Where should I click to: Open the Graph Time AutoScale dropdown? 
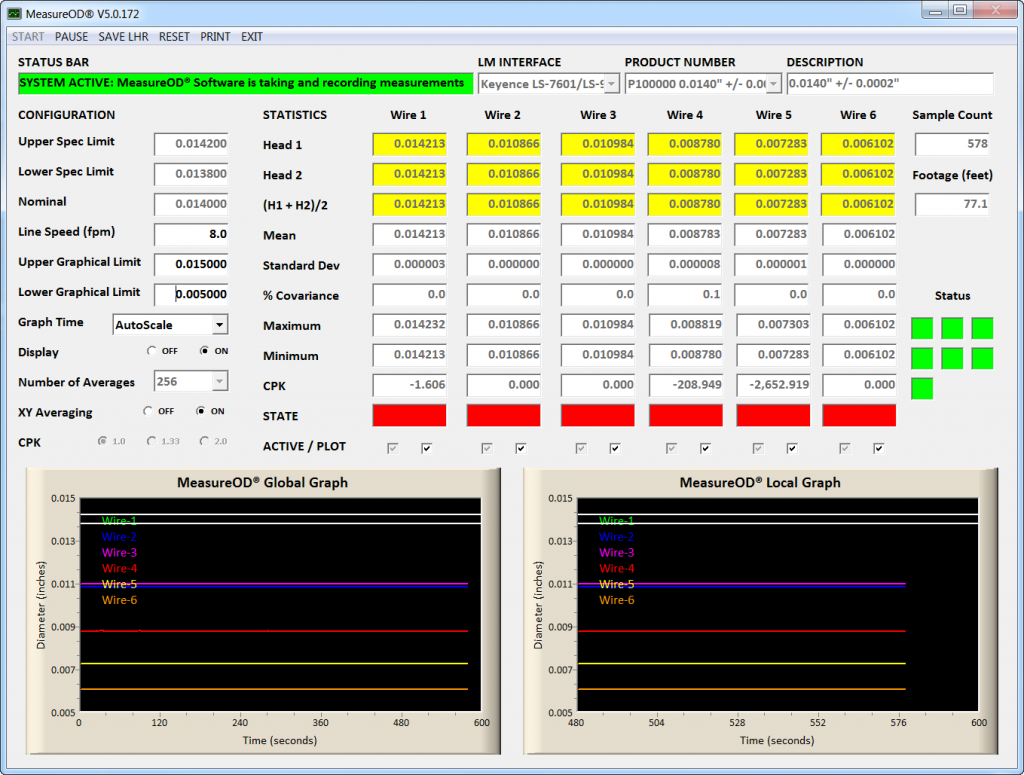click(x=219, y=325)
